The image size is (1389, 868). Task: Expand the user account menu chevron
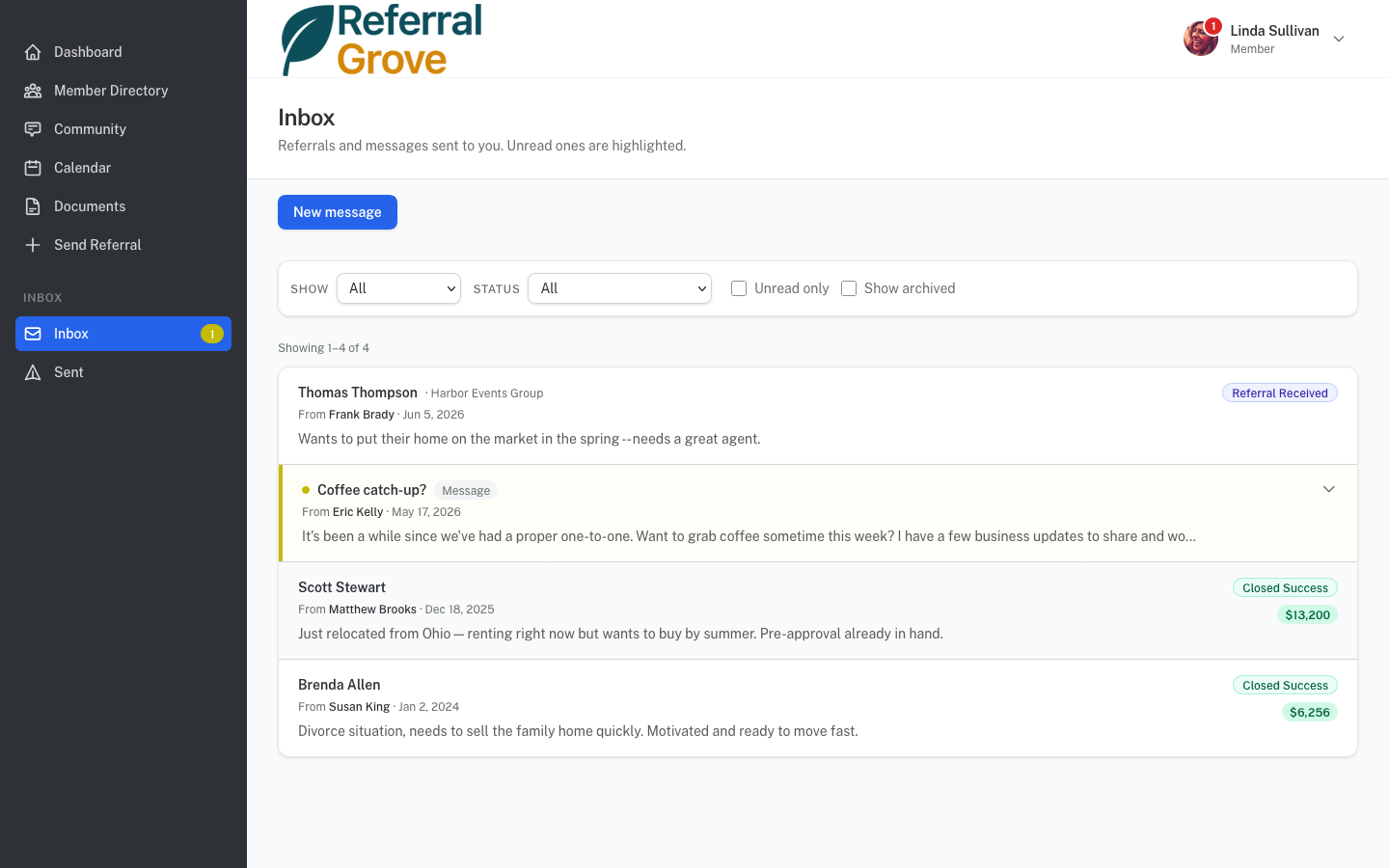(x=1339, y=39)
